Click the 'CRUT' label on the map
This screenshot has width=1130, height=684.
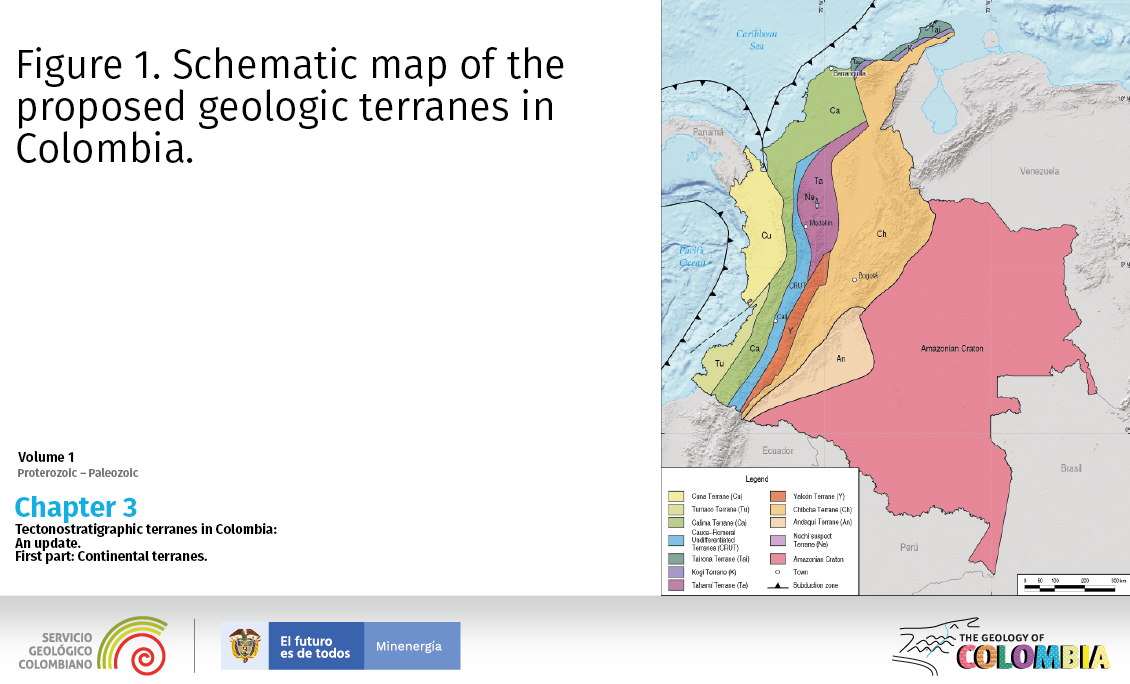[x=797, y=285]
